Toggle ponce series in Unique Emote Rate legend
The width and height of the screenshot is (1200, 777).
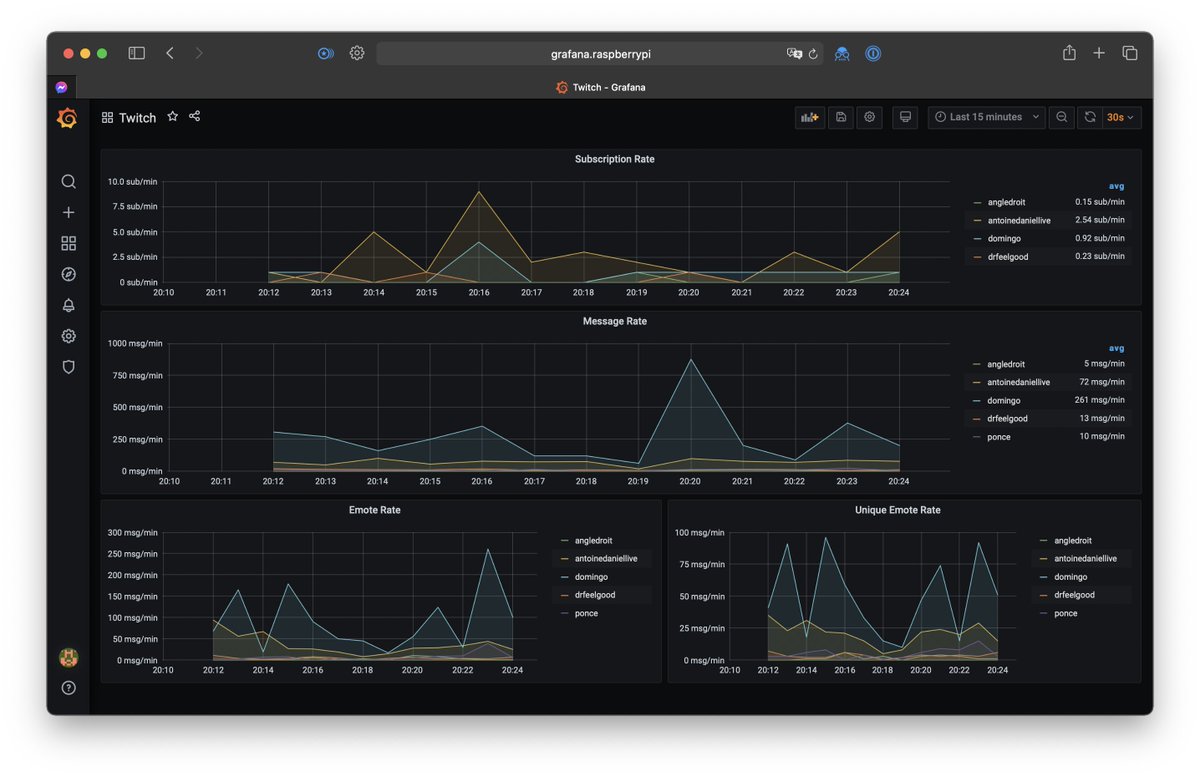tap(1066, 613)
